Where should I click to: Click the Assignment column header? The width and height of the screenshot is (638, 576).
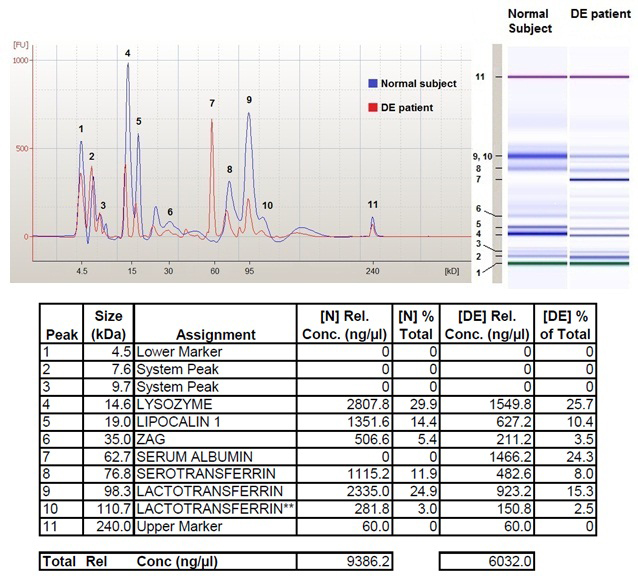[215, 334]
